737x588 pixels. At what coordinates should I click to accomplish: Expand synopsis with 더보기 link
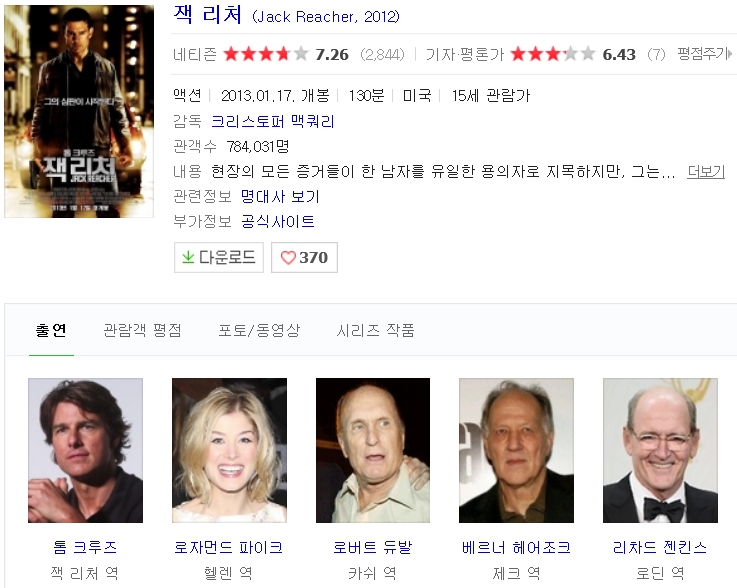(x=706, y=171)
